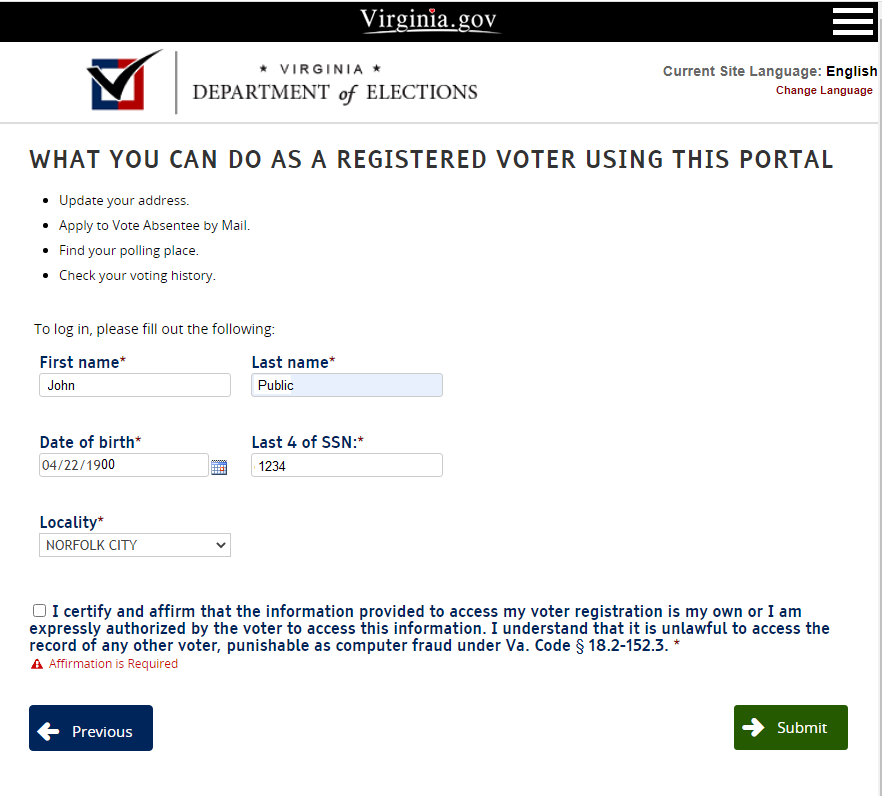Open the hamburger menu icon
This screenshot has width=882, height=796.
point(852,21)
